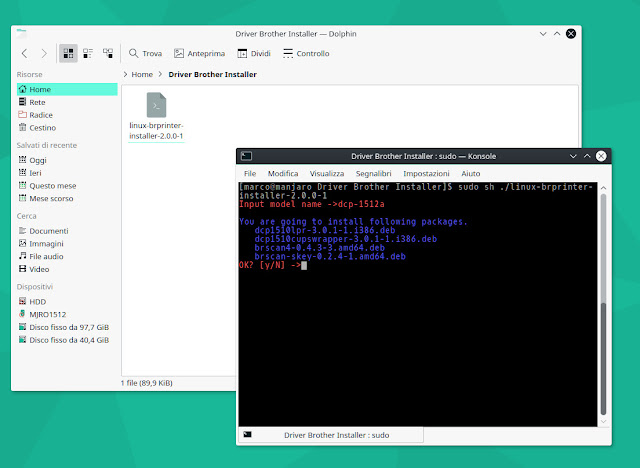This screenshot has width=640, height=468.
Task: Maximize the Konsole window
Action: [x=587, y=156]
